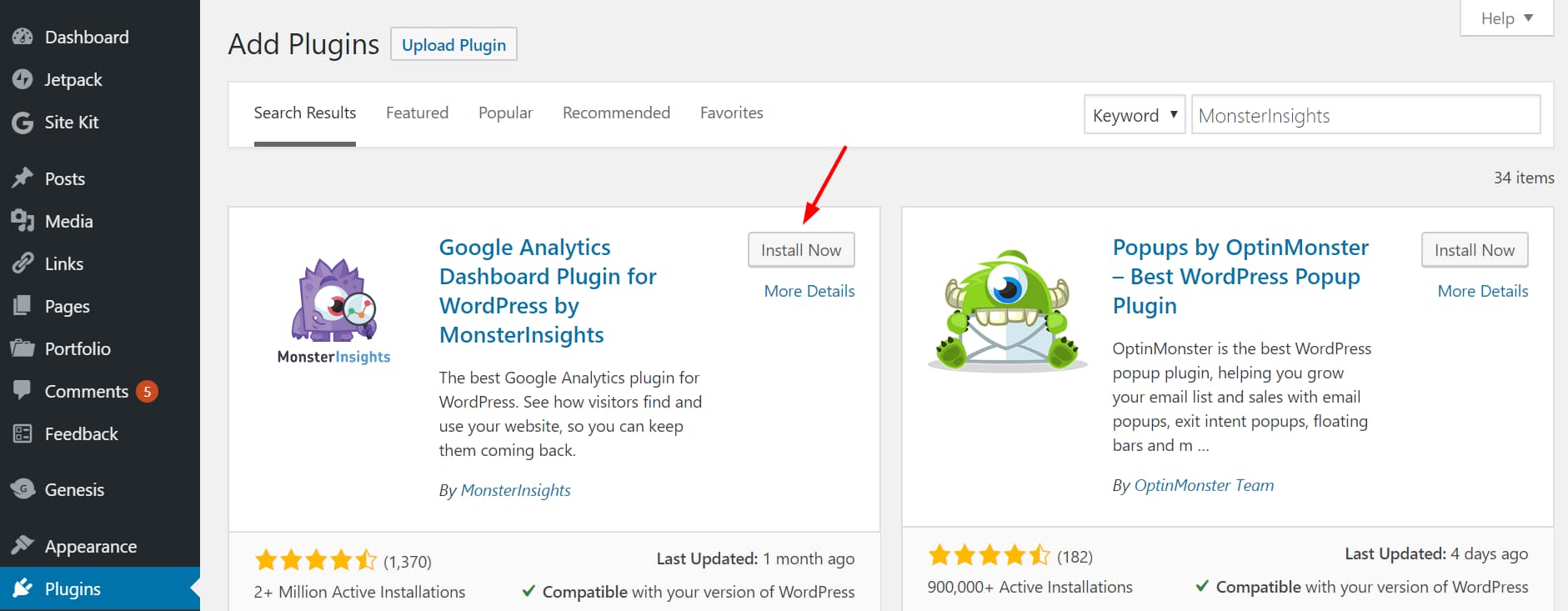Go to the Site Kit menu label
The image size is (1568, 611).
coord(72,123)
